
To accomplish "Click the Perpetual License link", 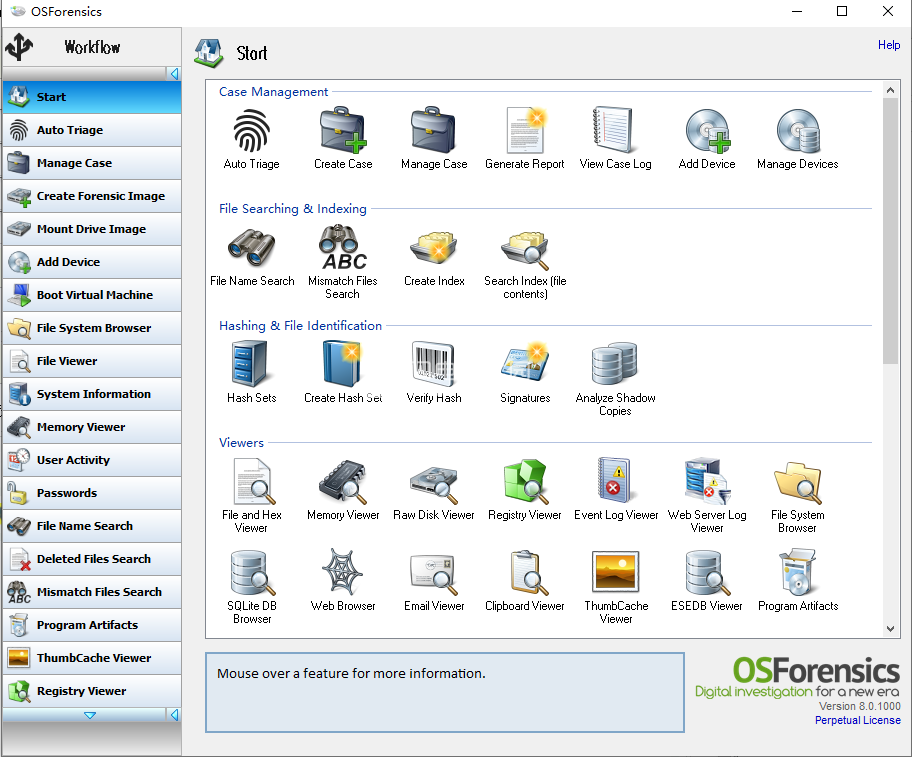I will tap(857, 720).
